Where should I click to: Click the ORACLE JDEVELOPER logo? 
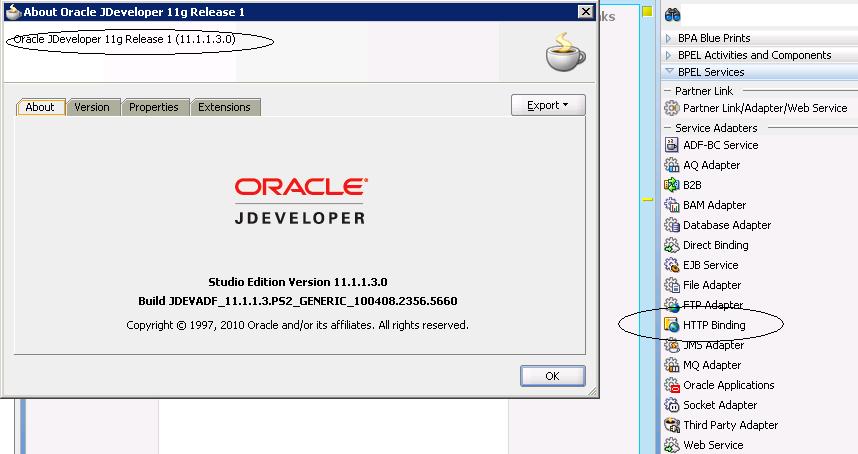(300, 201)
